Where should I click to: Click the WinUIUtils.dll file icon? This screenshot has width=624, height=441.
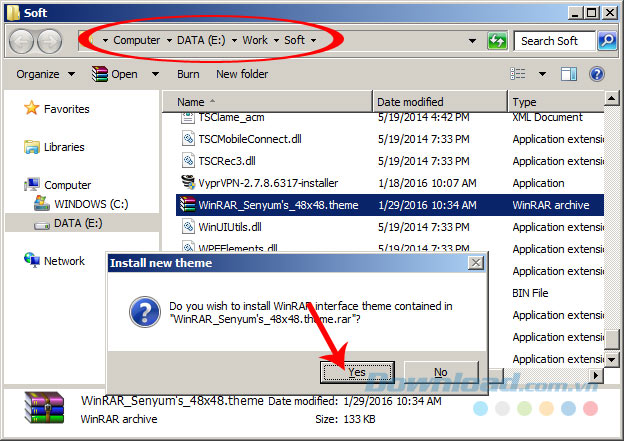188,227
